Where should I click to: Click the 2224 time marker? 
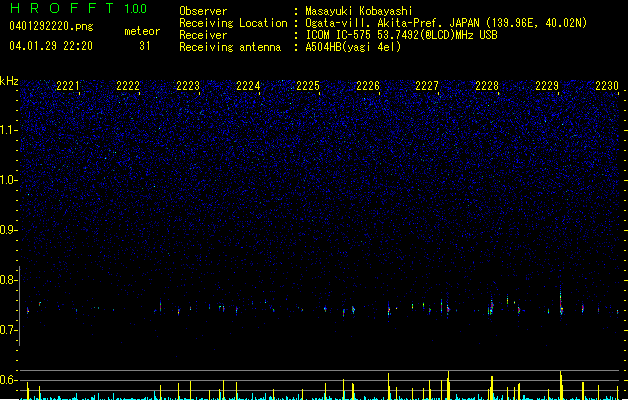point(248,86)
